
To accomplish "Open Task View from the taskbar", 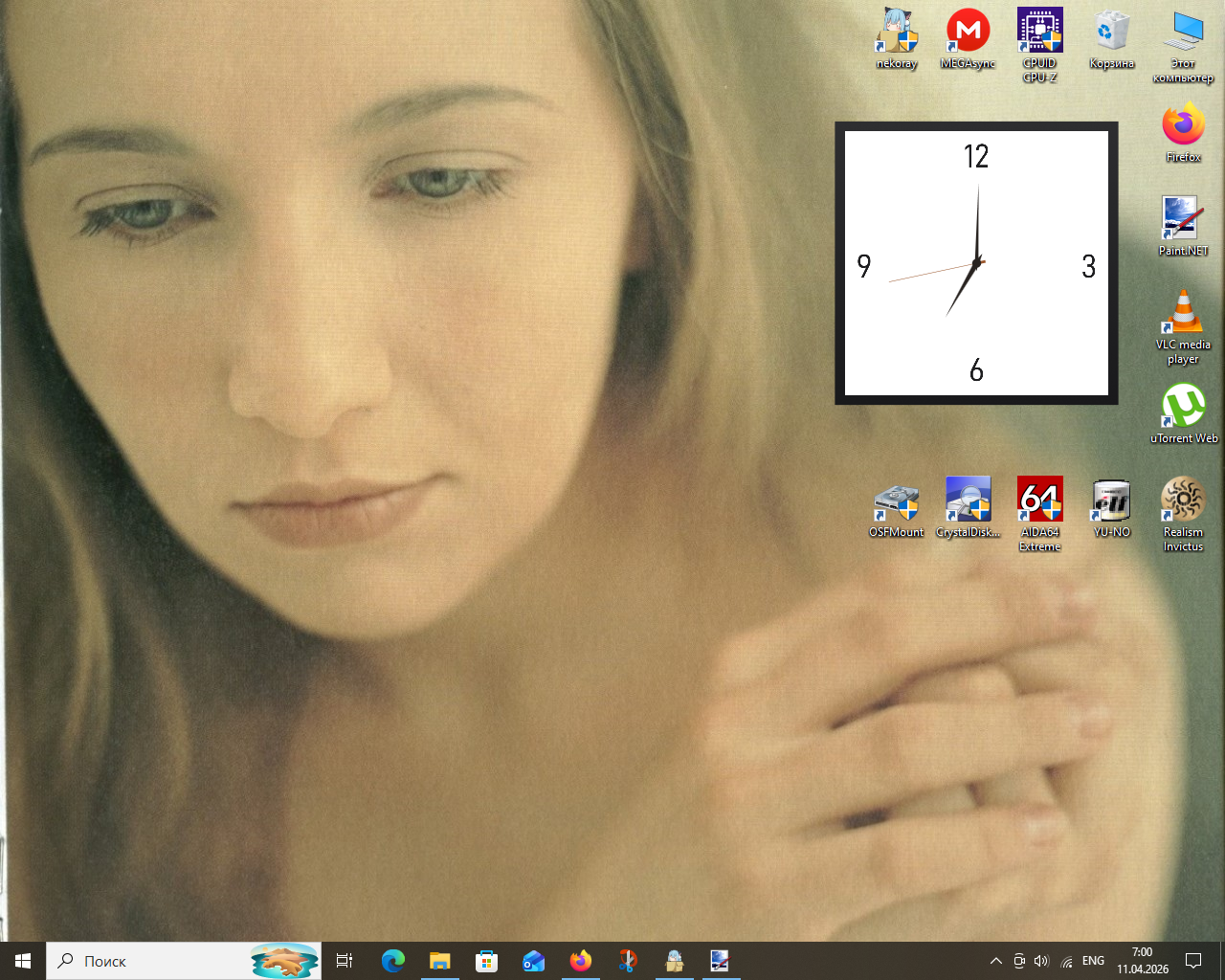I will 345,961.
